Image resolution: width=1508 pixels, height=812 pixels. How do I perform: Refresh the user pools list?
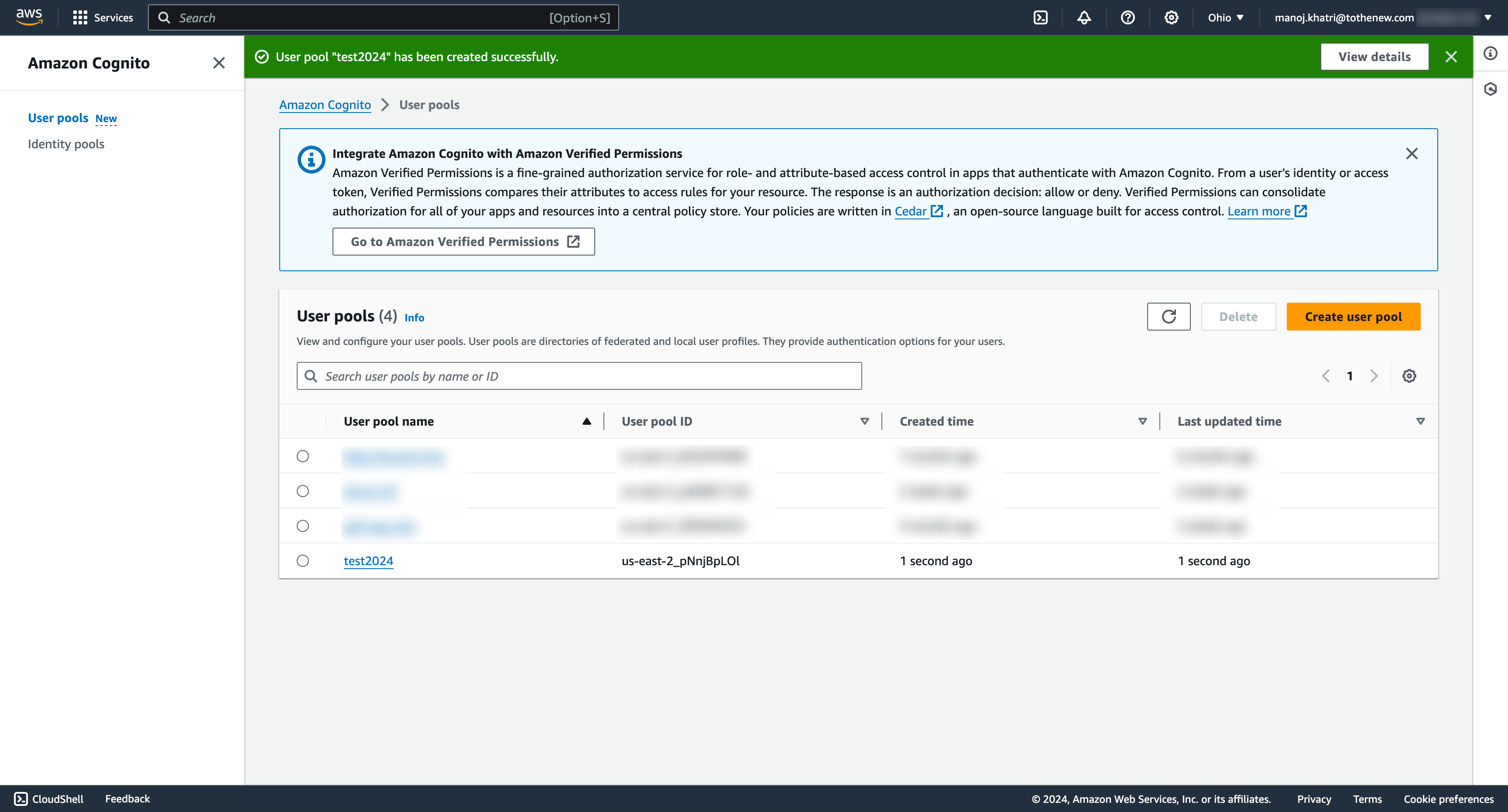(x=1169, y=317)
